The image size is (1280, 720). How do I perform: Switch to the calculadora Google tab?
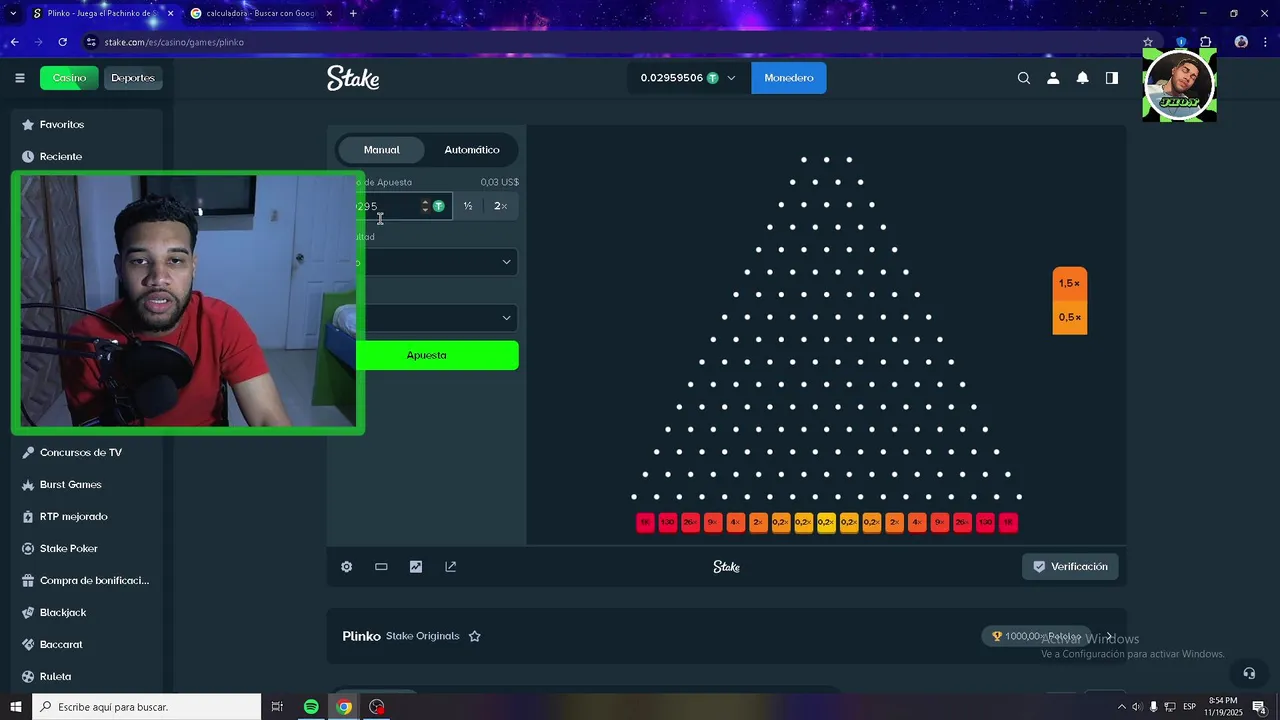coord(260,13)
